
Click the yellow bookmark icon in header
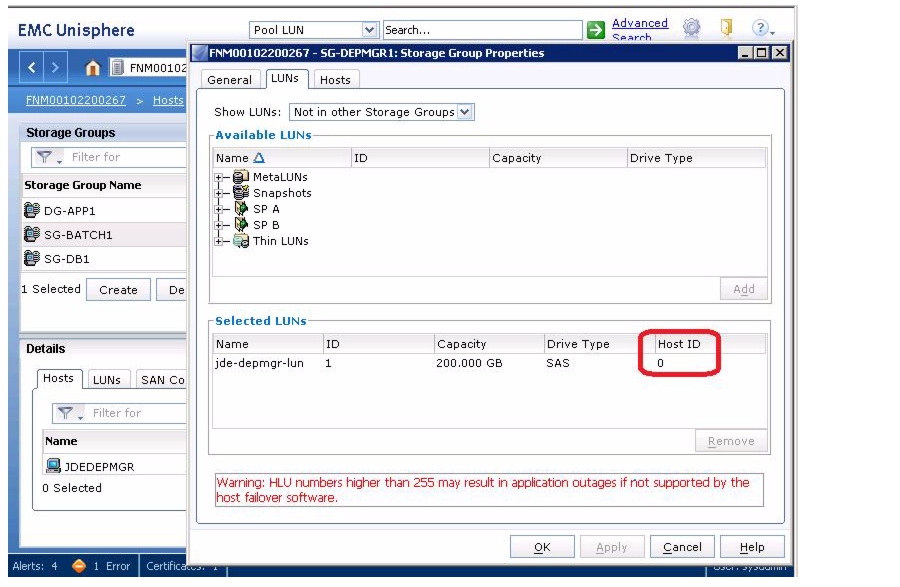(x=726, y=28)
